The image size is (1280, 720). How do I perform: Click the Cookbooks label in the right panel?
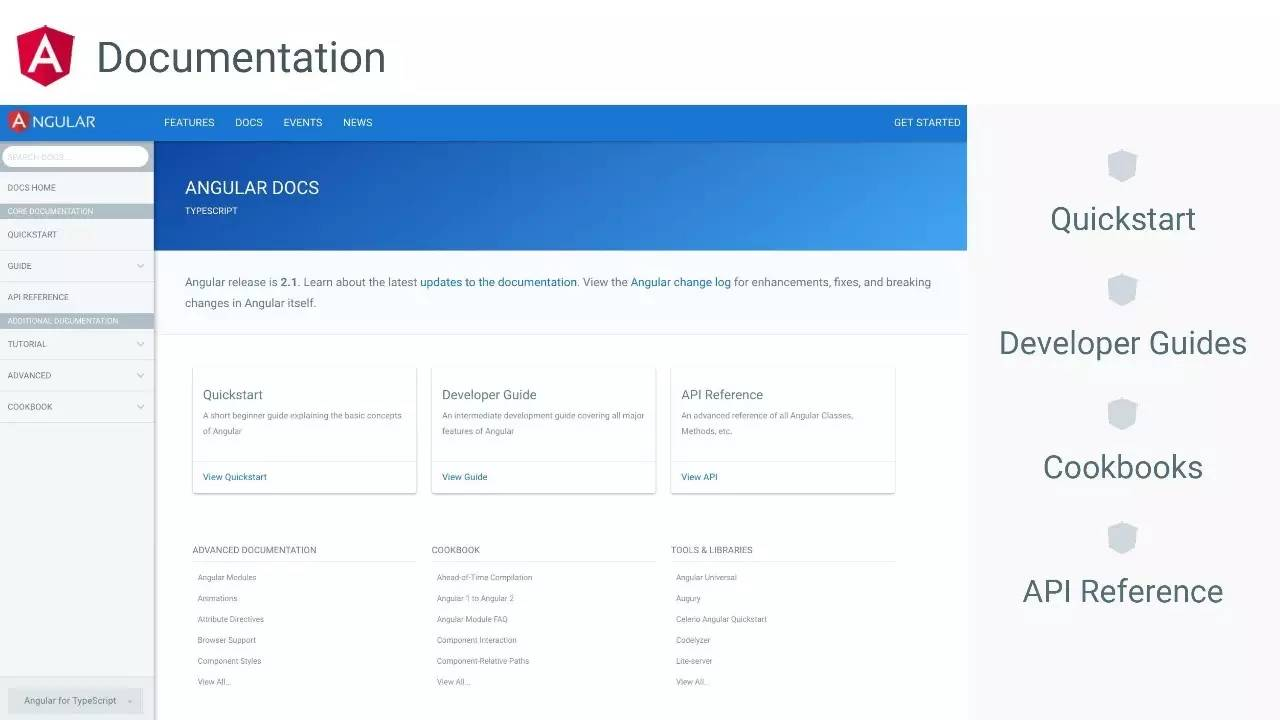[1123, 467]
